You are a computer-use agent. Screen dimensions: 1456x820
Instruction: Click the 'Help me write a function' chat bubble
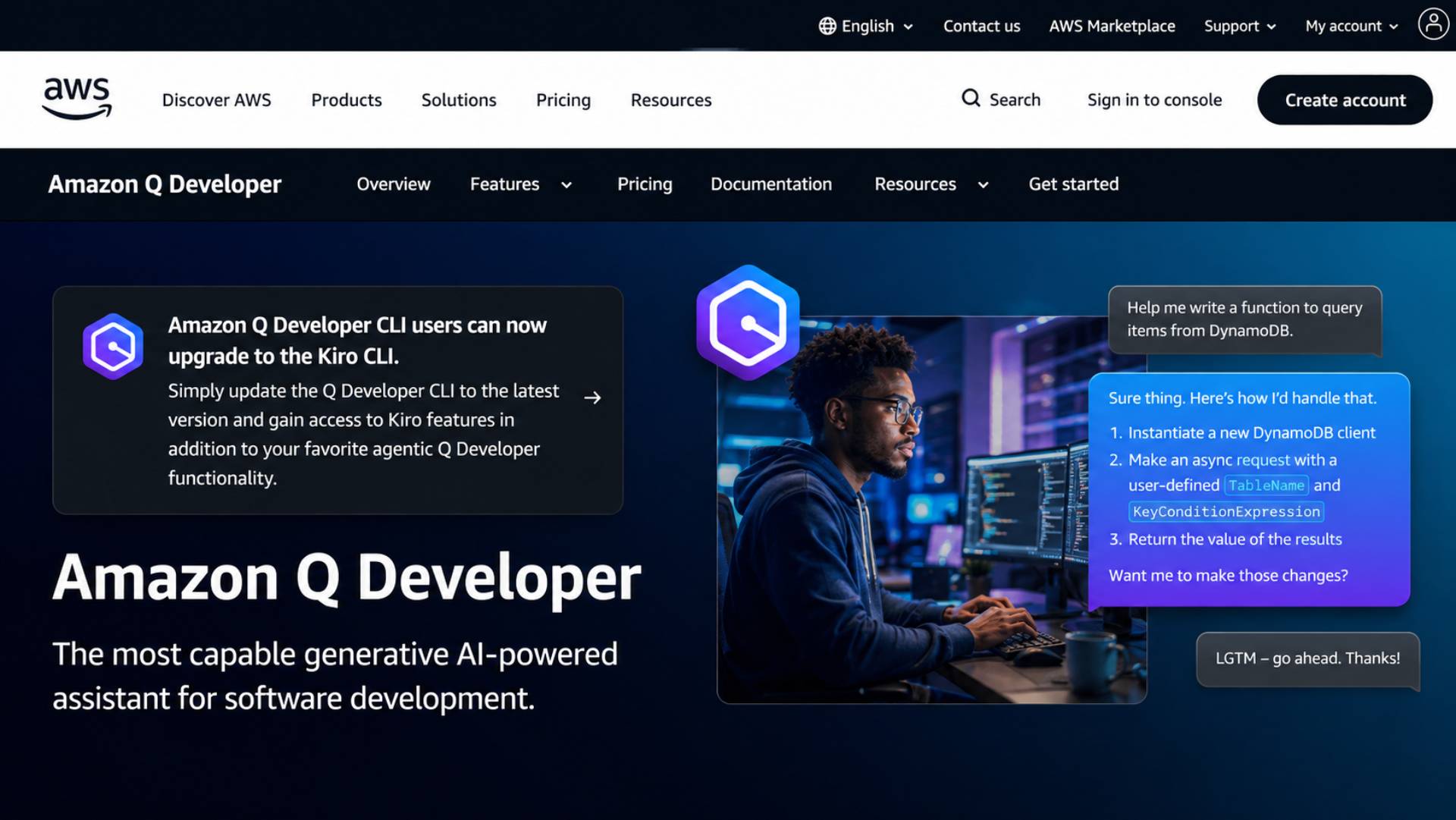pyautogui.click(x=1244, y=319)
